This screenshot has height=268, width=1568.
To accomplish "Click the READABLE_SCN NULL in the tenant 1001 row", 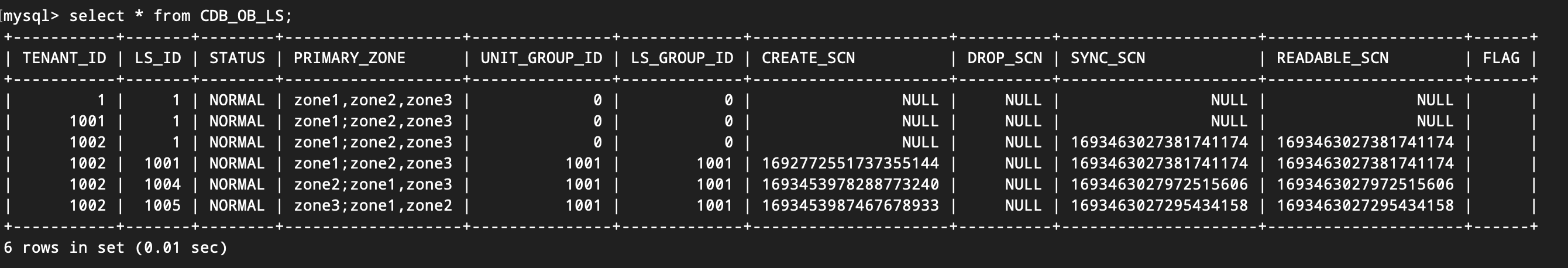I will pyautogui.click(x=1435, y=122).
